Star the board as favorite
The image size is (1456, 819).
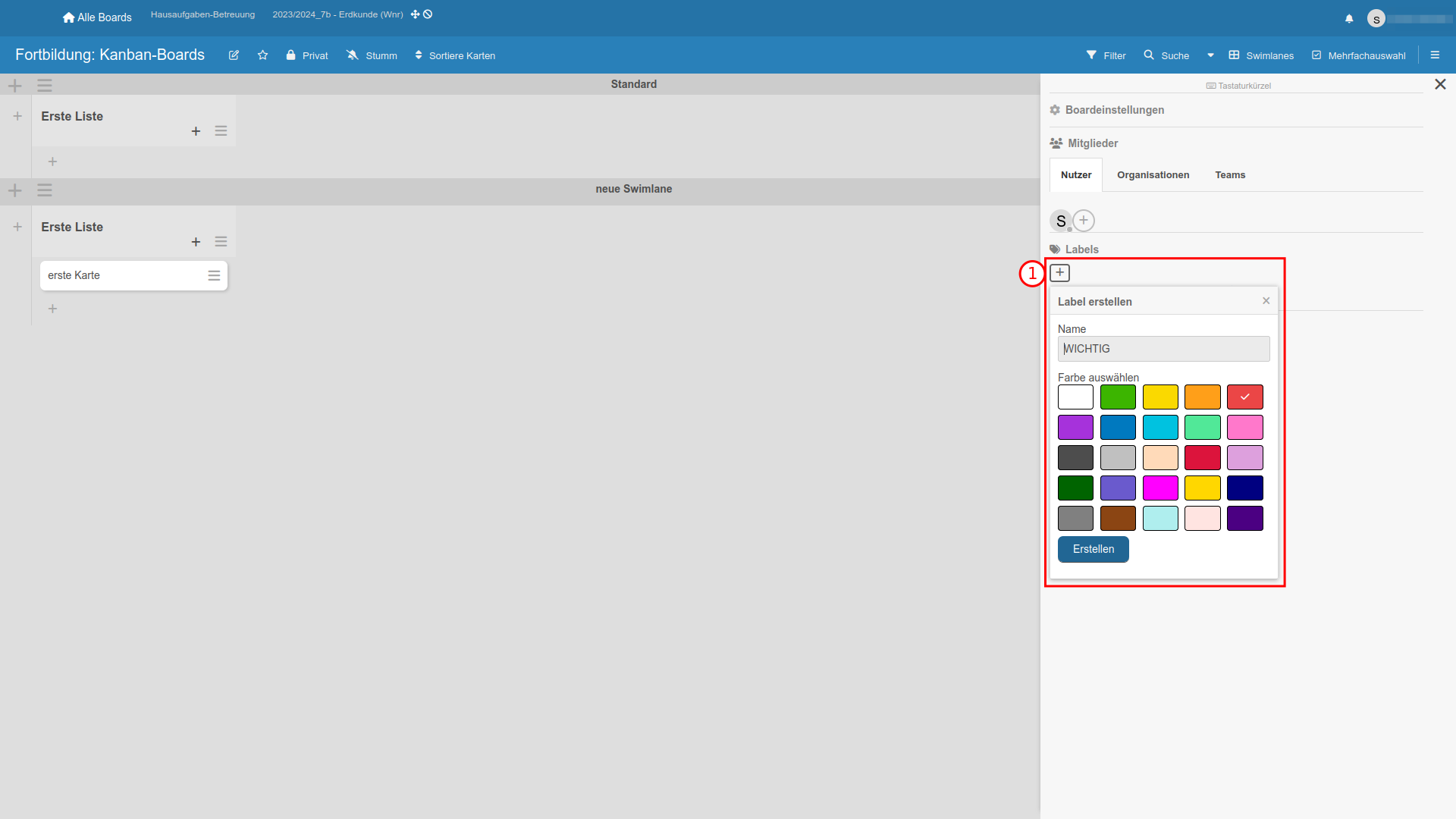(262, 55)
